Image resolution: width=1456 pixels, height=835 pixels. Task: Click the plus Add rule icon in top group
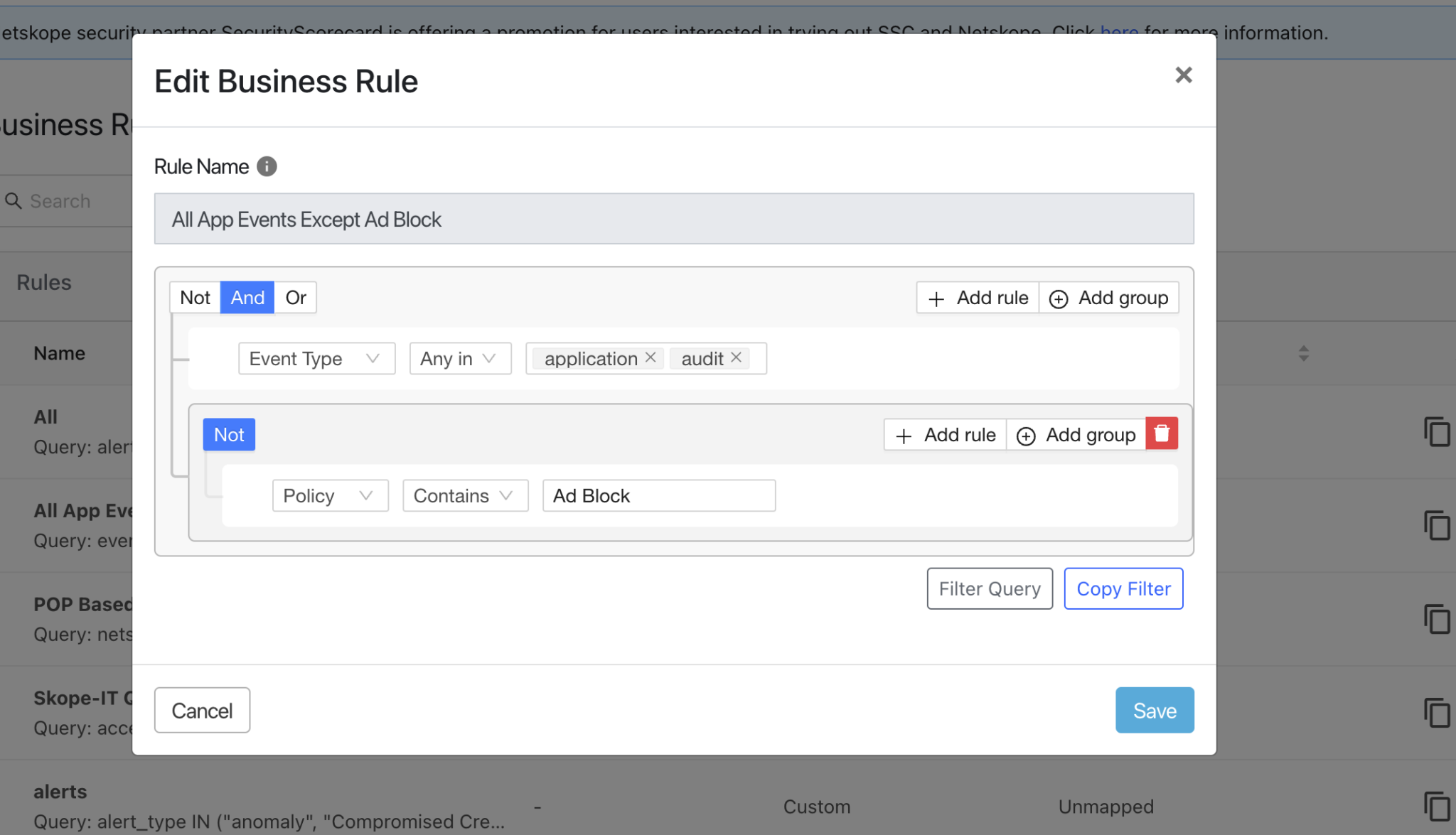[x=936, y=298]
